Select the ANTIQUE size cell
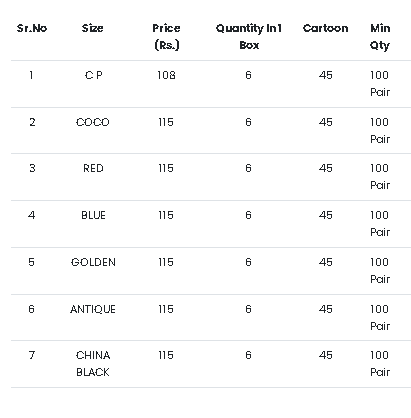This screenshot has height=418, width=411. [93, 309]
